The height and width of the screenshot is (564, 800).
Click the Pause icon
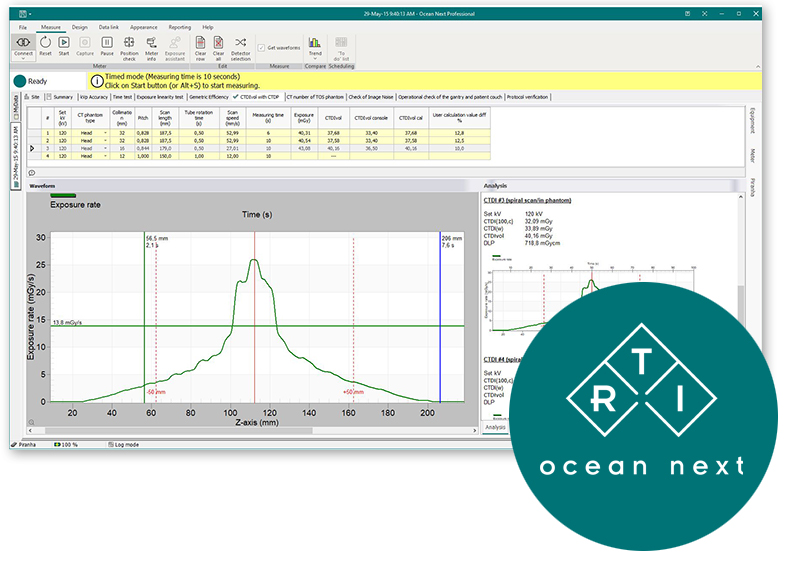pyautogui.click(x=107, y=42)
